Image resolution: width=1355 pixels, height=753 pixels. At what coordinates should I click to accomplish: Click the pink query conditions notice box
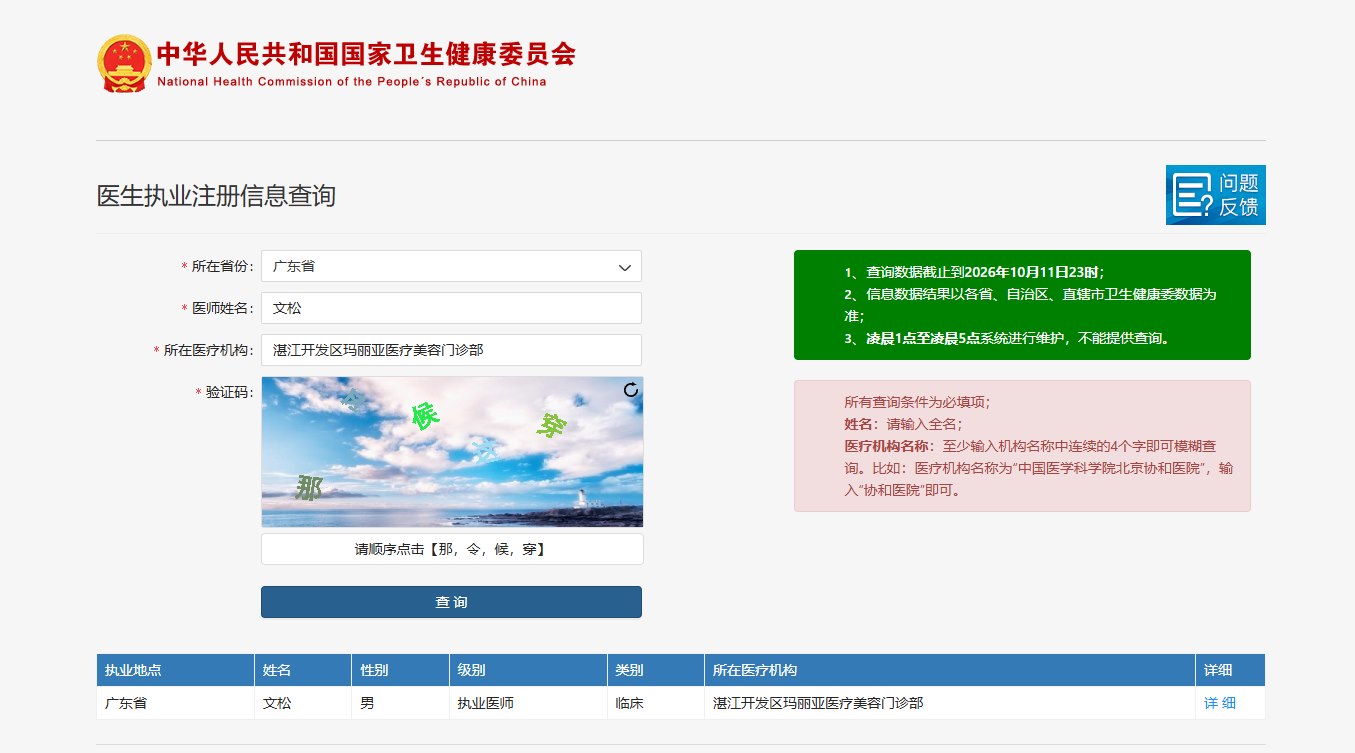pyautogui.click(x=1022, y=446)
